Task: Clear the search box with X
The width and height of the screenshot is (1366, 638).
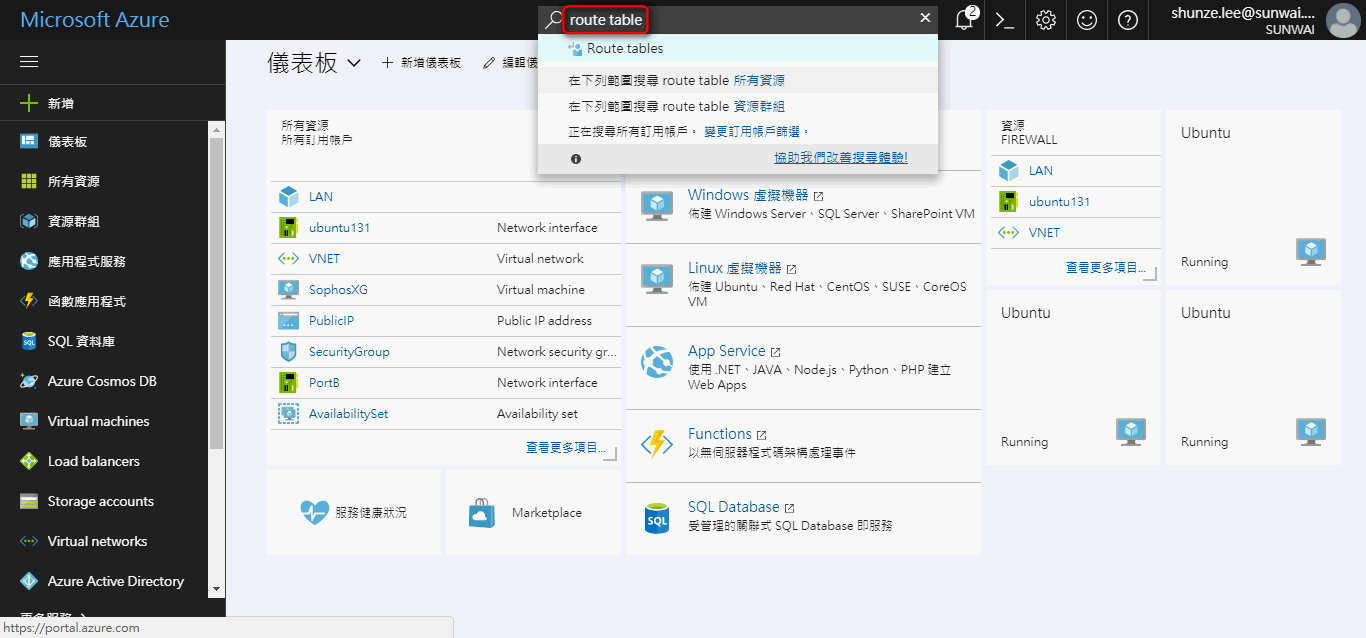Action: point(925,18)
